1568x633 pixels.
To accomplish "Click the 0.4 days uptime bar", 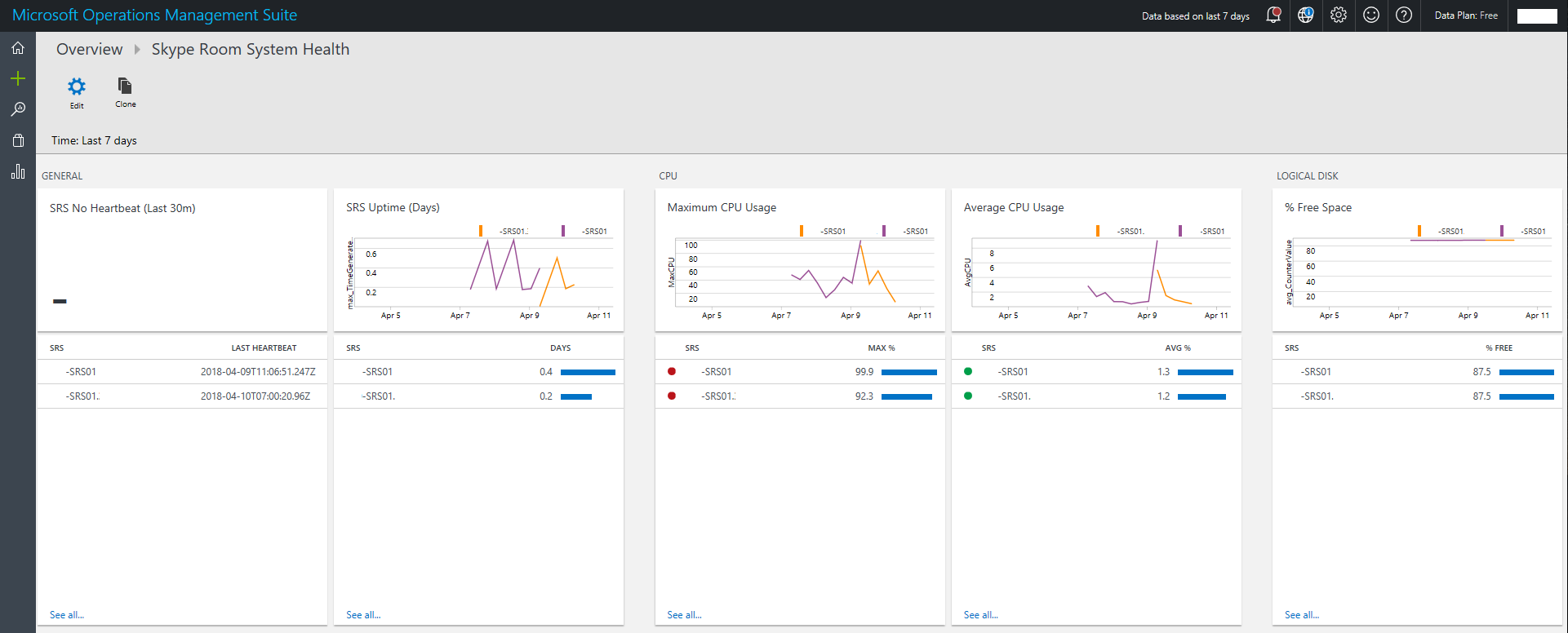I will tap(588, 372).
